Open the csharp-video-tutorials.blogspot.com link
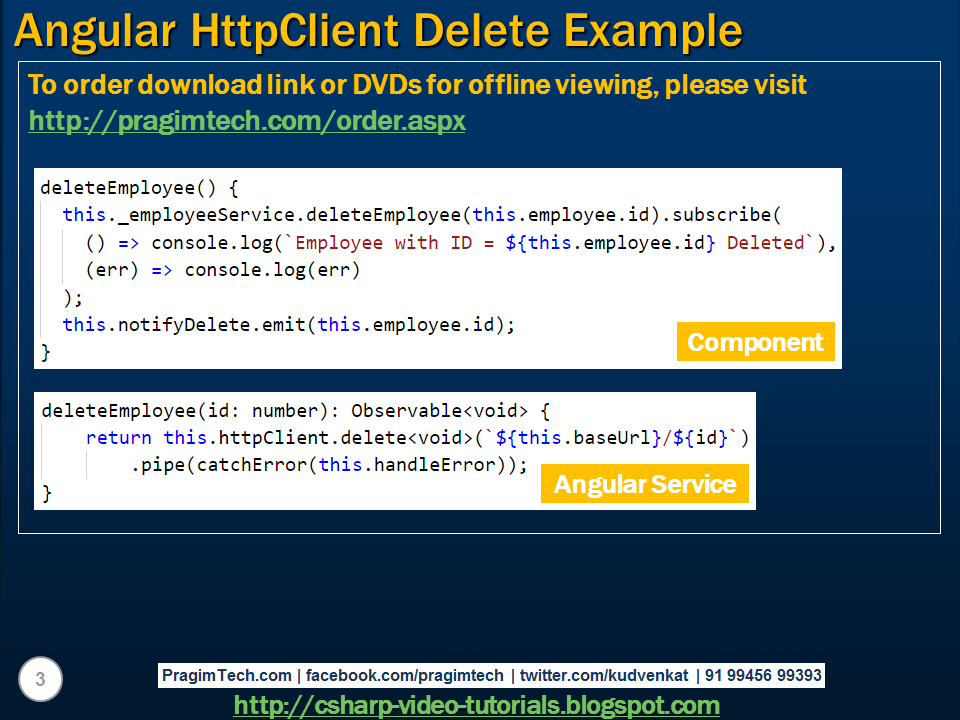Screen dimensions: 960x720 (477, 704)
